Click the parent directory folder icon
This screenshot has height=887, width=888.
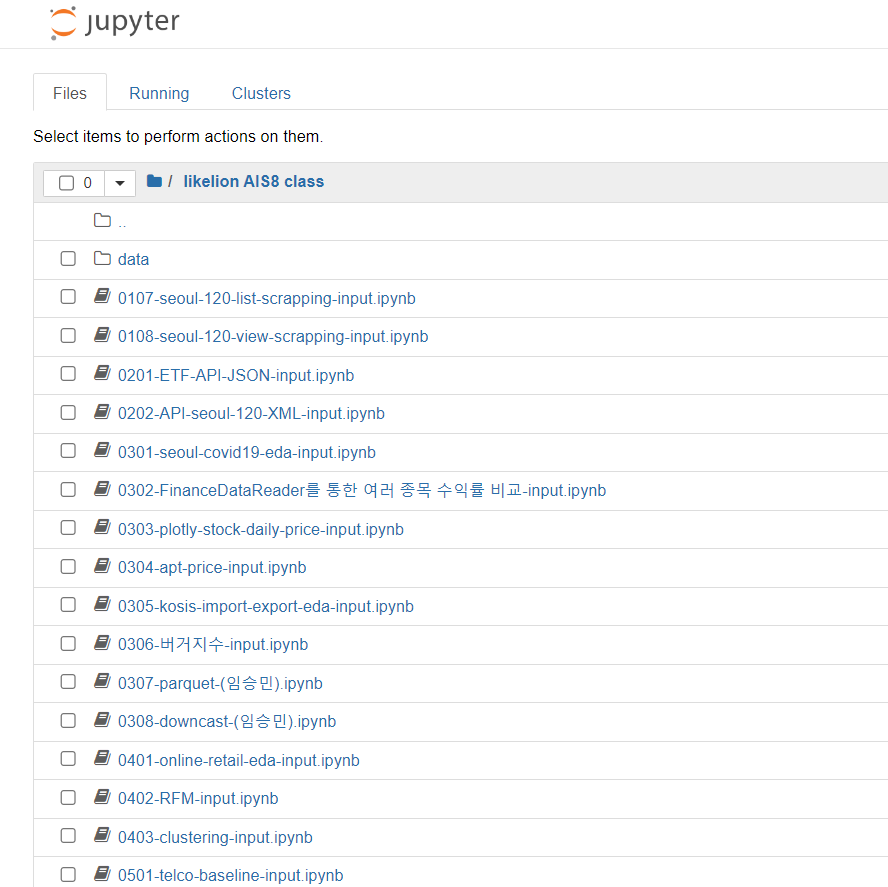[102, 220]
